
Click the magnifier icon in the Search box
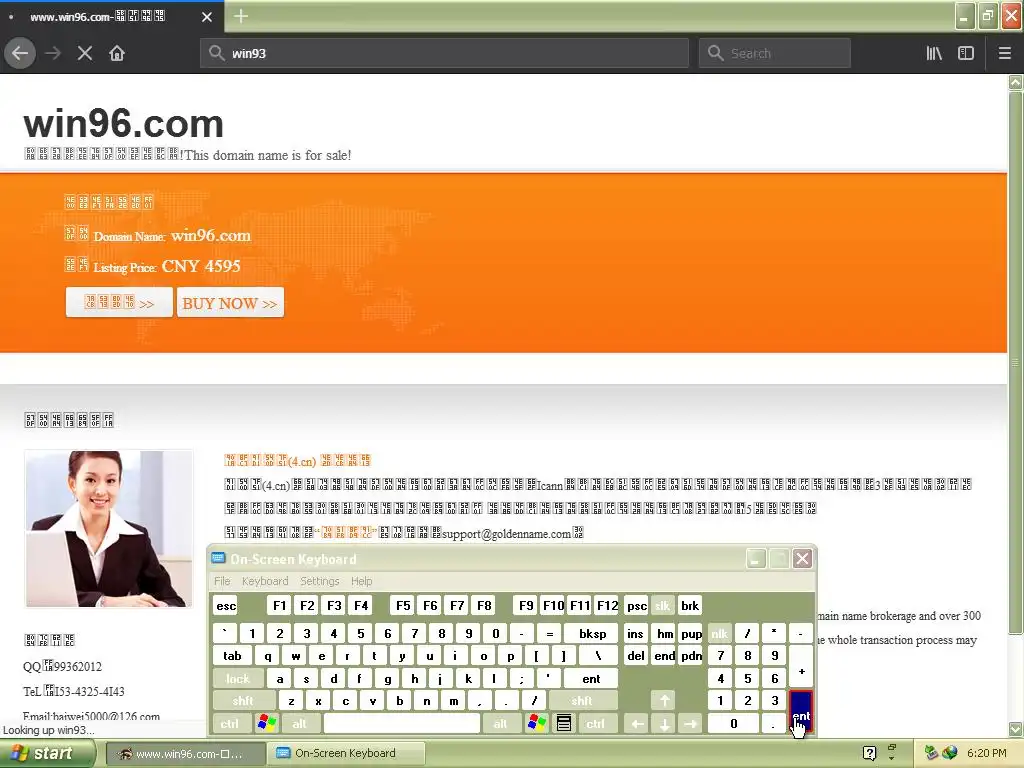716,54
